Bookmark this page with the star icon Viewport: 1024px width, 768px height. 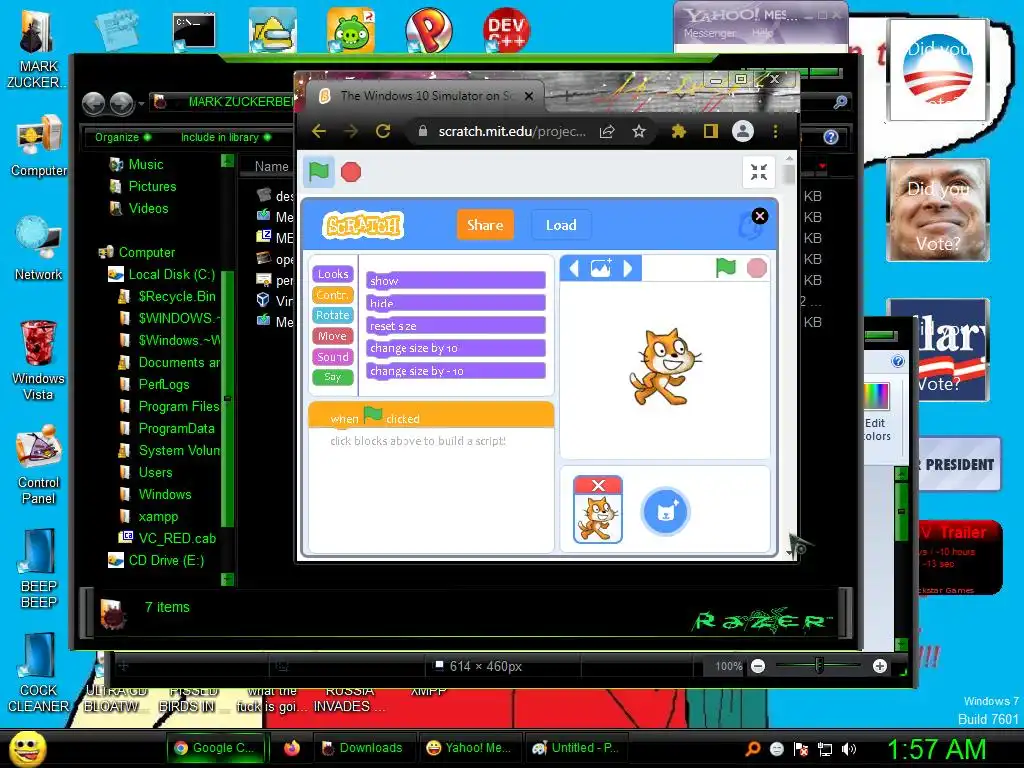[x=639, y=131]
